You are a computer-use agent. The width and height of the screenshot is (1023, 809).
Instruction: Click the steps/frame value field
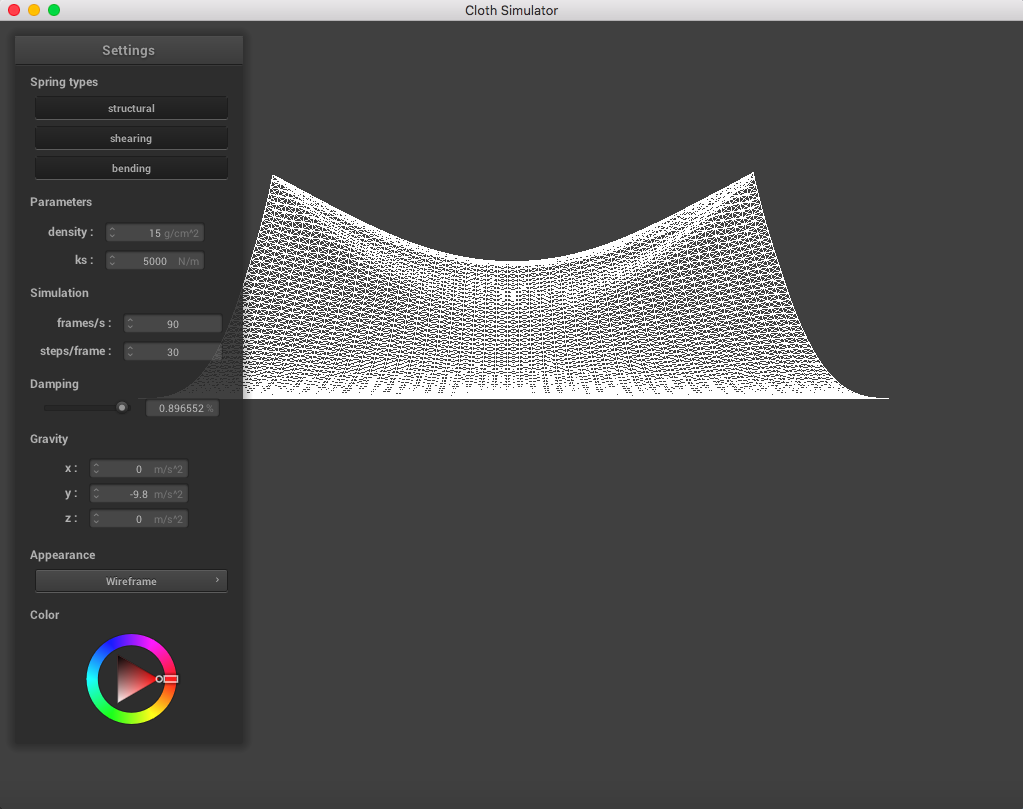[x=173, y=352]
